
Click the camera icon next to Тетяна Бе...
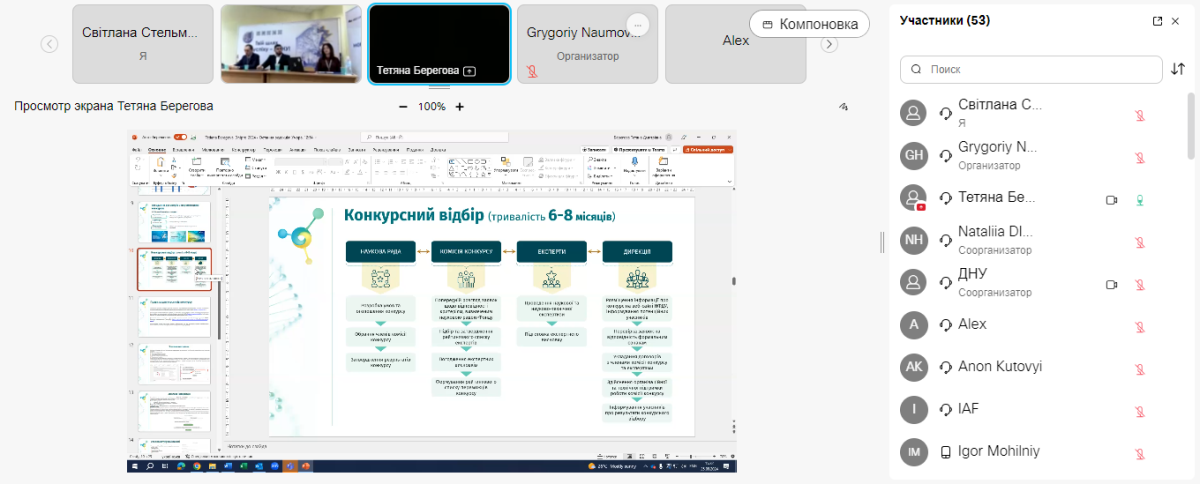[x=1111, y=200]
